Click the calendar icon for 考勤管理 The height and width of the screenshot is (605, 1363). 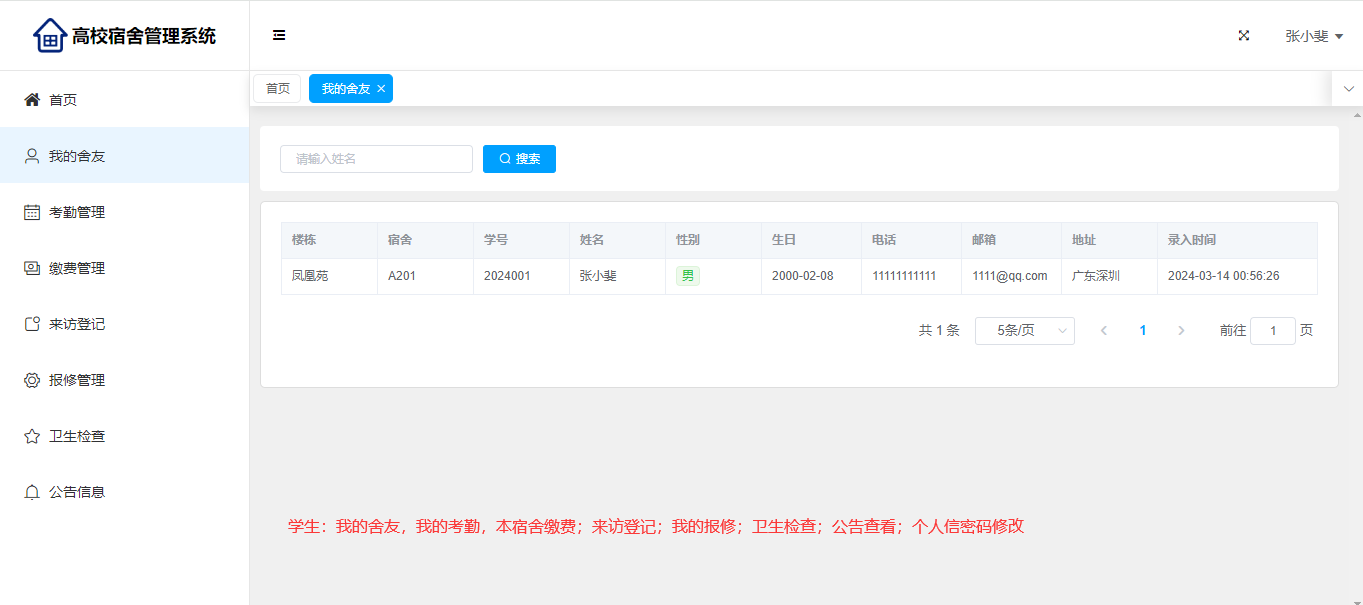tap(32, 212)
